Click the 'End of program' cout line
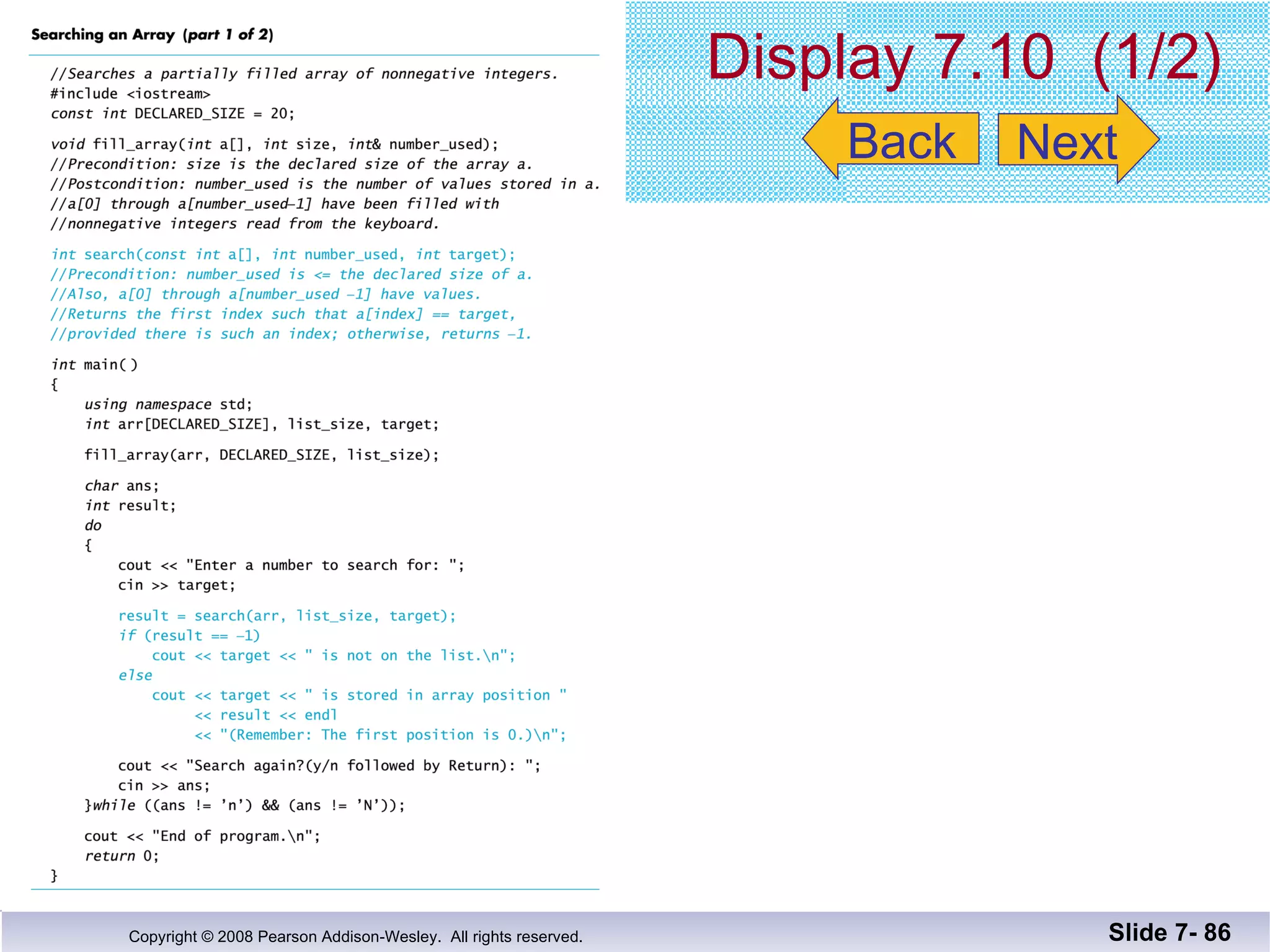This screenshot has height=952, width=1270. click(x=203, y=836)
